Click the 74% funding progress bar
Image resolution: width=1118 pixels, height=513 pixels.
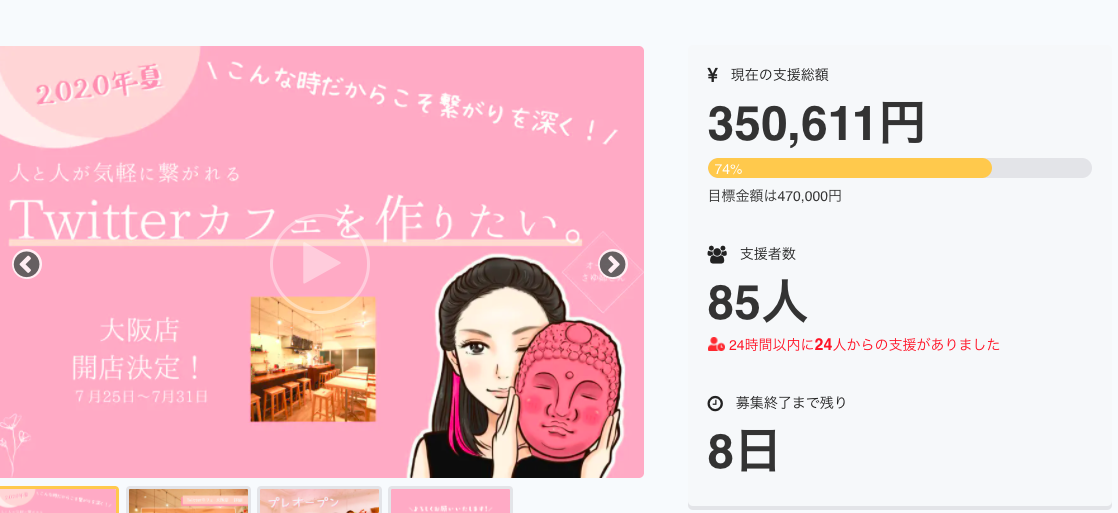pyautogui.click(x=899, y=168)
